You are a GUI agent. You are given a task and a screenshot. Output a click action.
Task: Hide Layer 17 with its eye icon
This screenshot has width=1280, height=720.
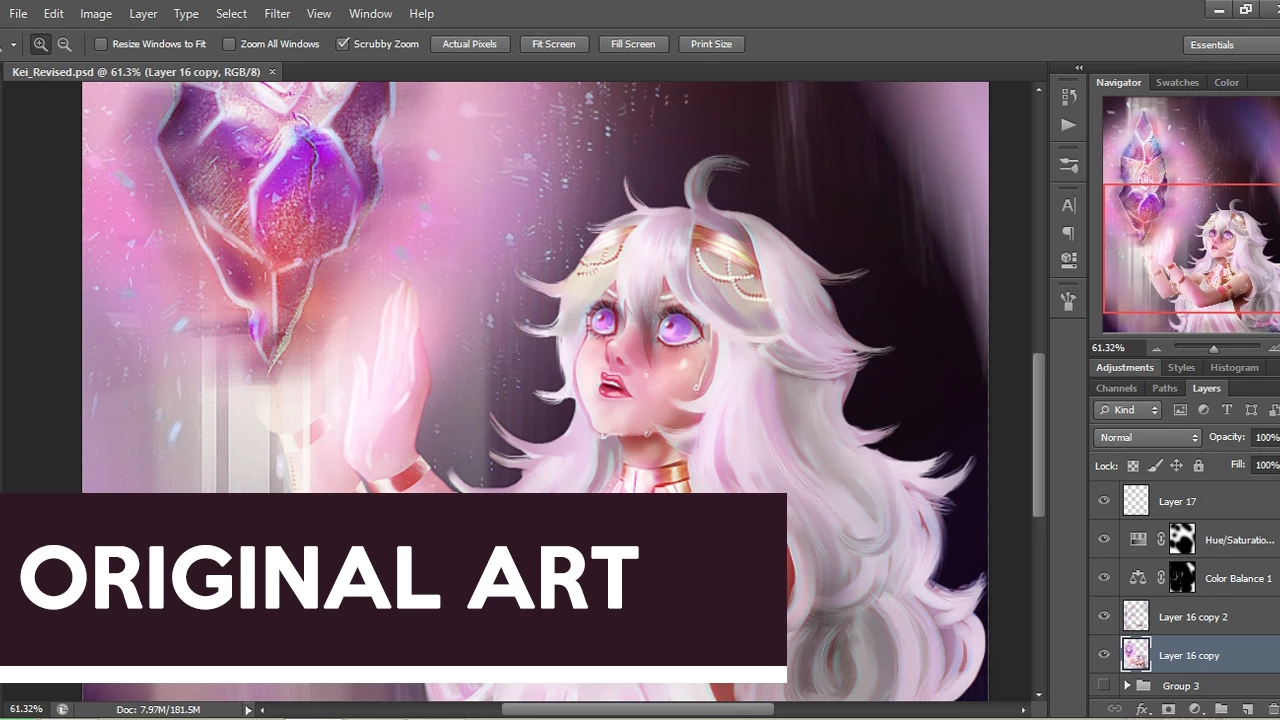[1104, 501]
